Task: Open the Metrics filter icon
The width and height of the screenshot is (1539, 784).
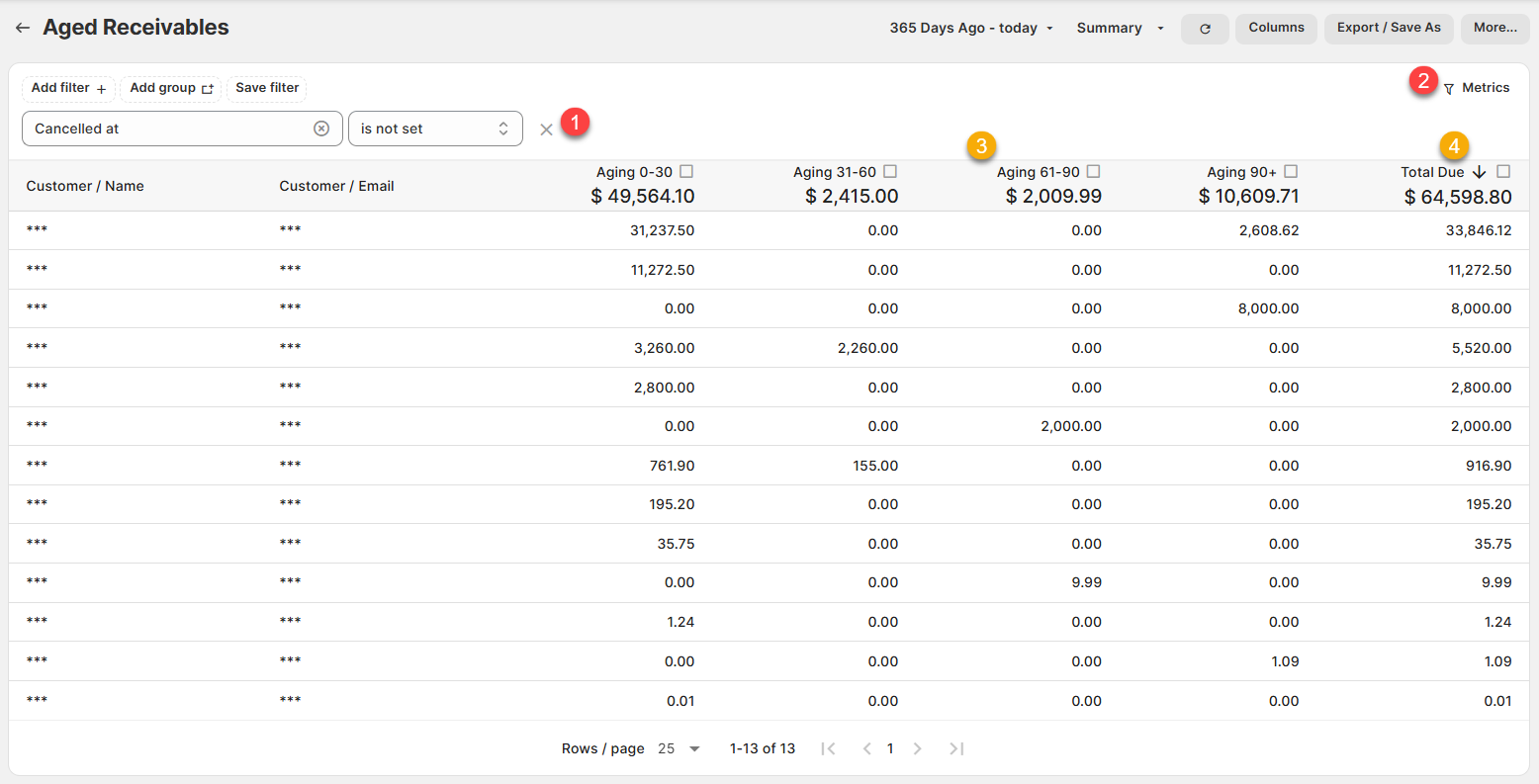Action: (x=1449, y=89)
